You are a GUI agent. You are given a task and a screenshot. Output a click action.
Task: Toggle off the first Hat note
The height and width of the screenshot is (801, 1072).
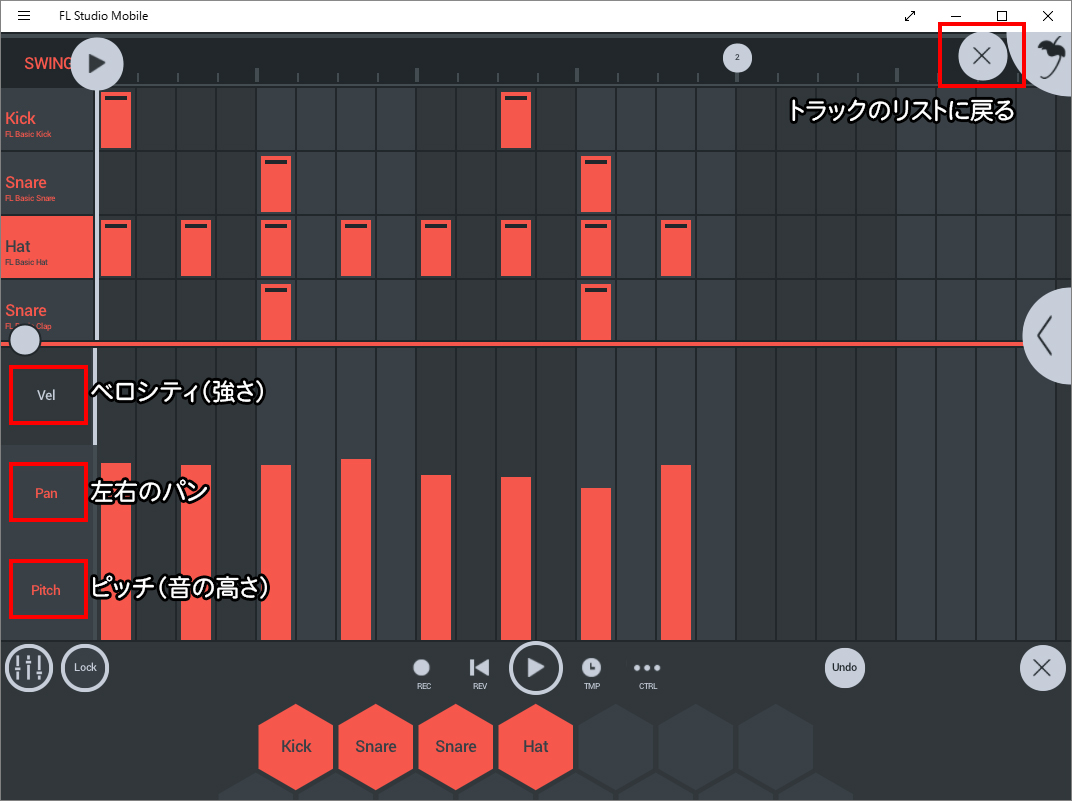(x=116, y=248)
